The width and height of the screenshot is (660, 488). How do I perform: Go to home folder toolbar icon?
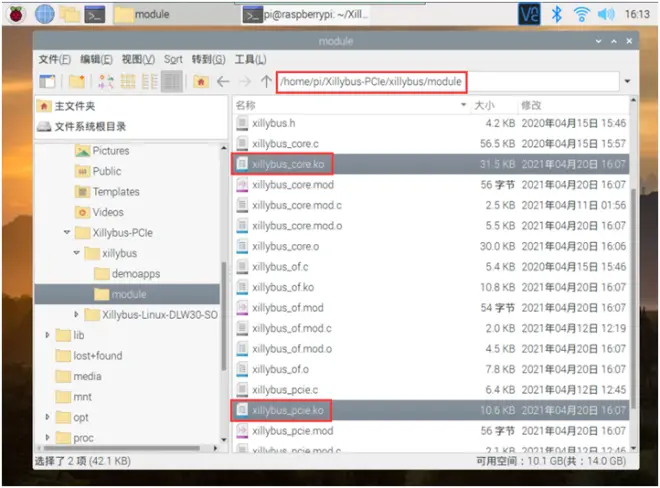point(201,81)
